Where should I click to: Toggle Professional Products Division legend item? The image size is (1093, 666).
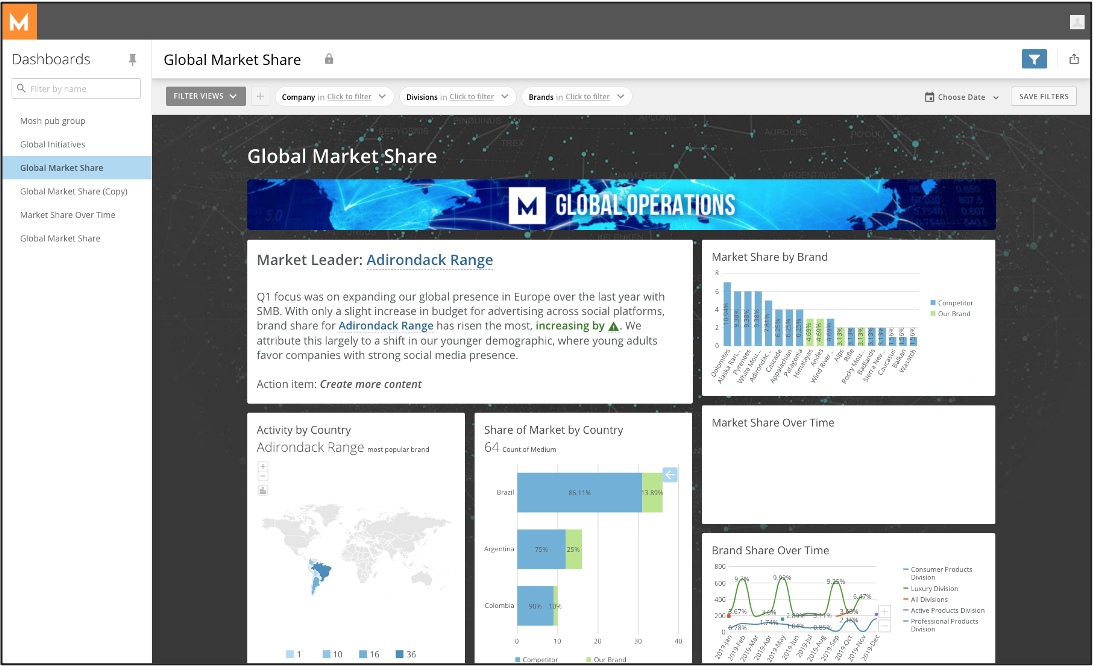tap(940, 625)
